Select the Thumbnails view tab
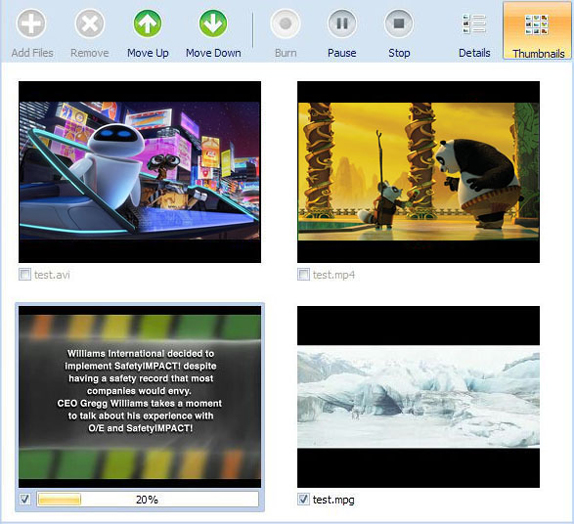Viewport: 574px width, 524px height. (537, 30)
